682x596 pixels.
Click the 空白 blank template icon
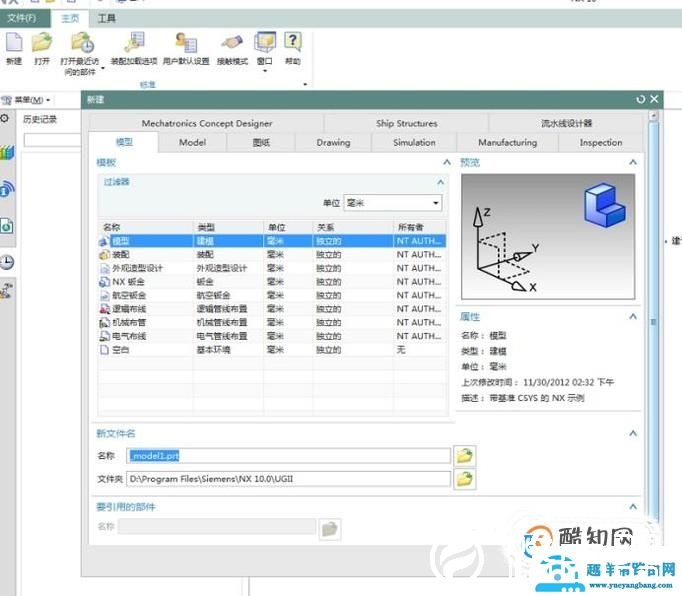click(x=104, y=349)
